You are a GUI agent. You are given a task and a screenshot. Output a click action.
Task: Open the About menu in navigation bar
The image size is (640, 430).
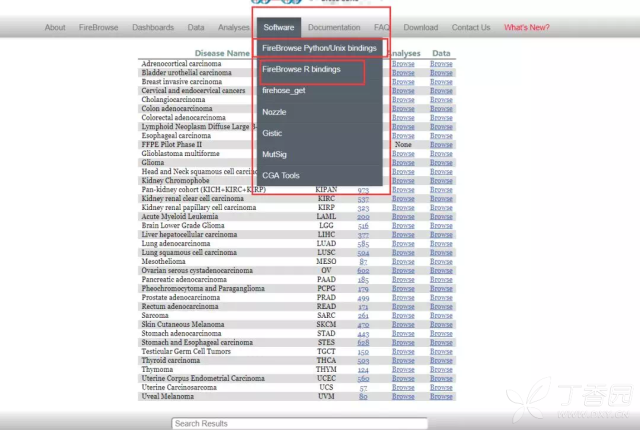coord(55,28)
